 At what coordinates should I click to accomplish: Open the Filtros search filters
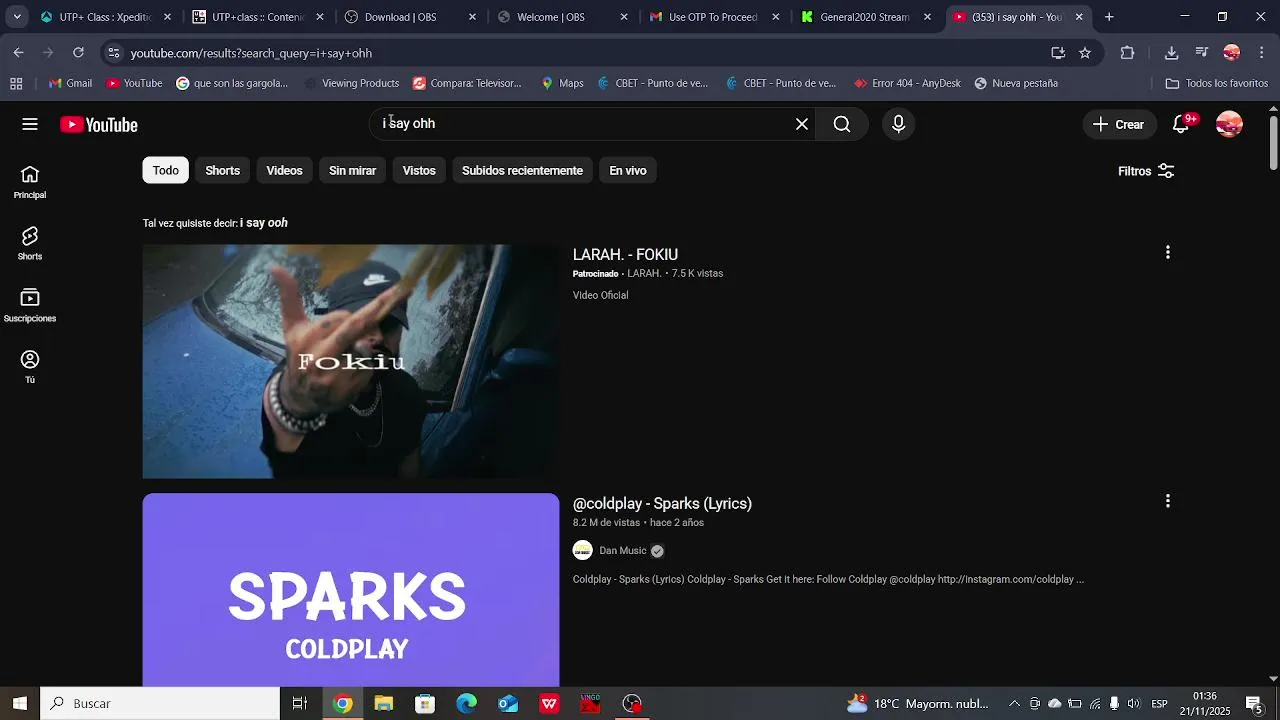point(1146,171)
